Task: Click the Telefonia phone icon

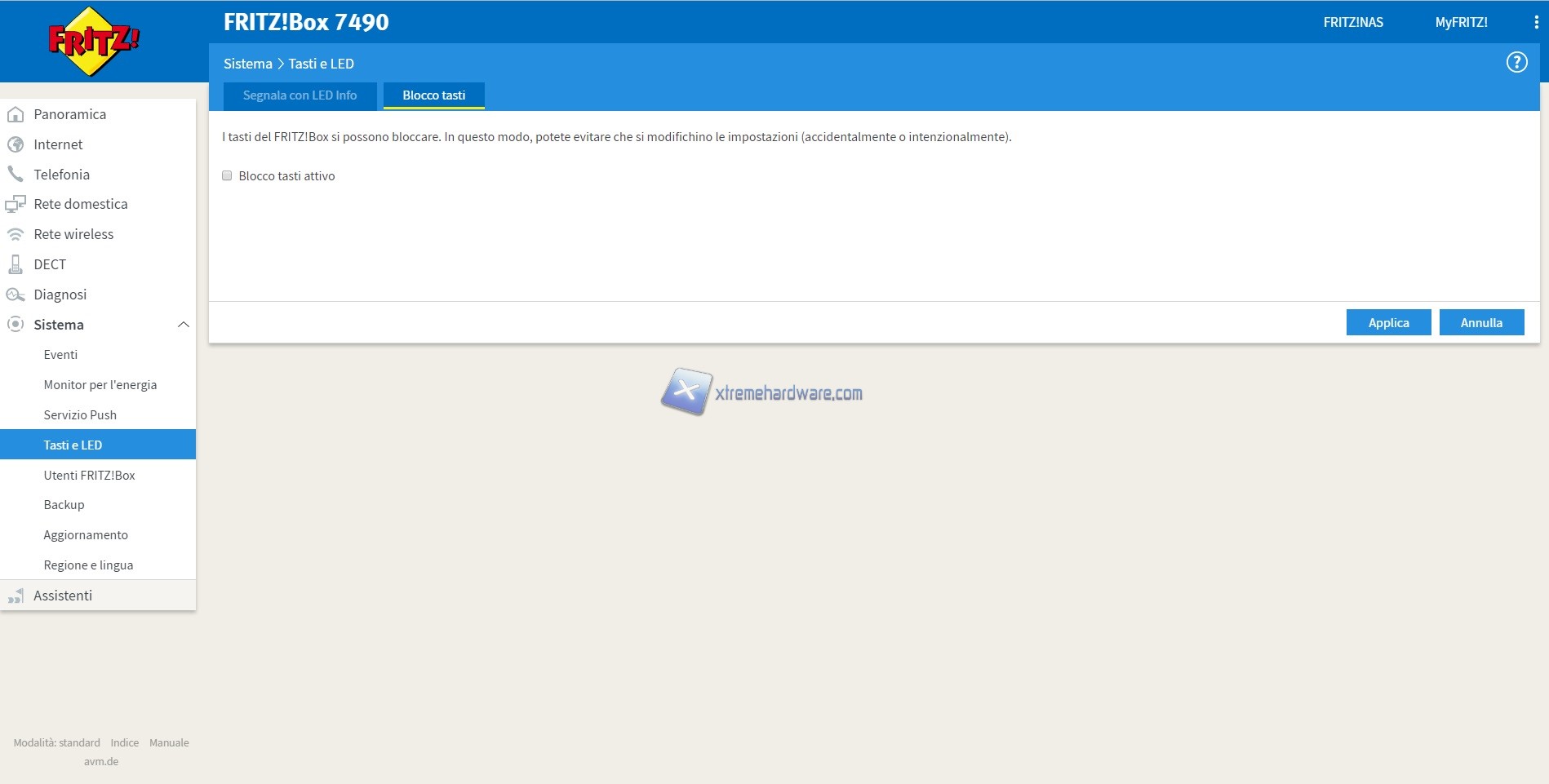Action: coord(15,174)
